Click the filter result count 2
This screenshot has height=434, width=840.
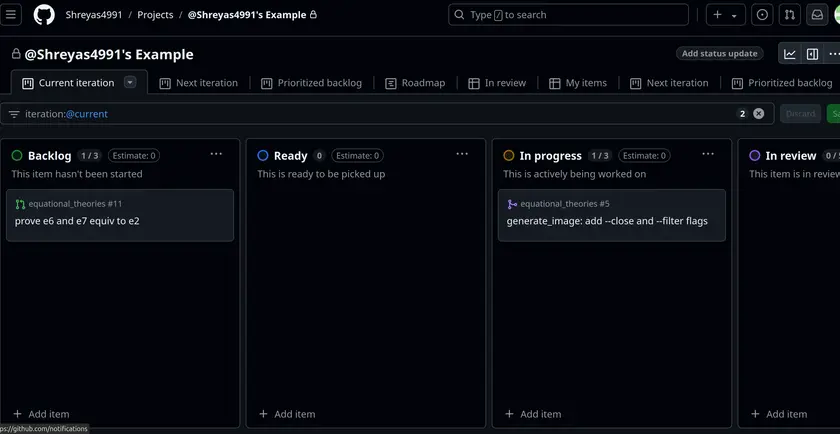tap(742, 114)
